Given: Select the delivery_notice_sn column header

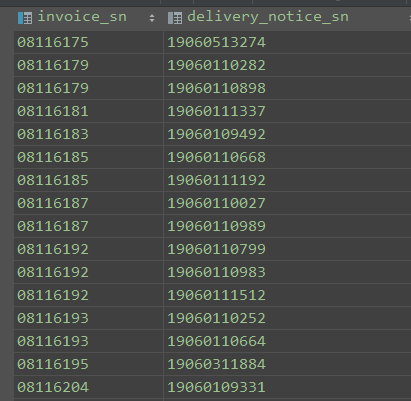Looking at the screenshot, I should [287, 18].
